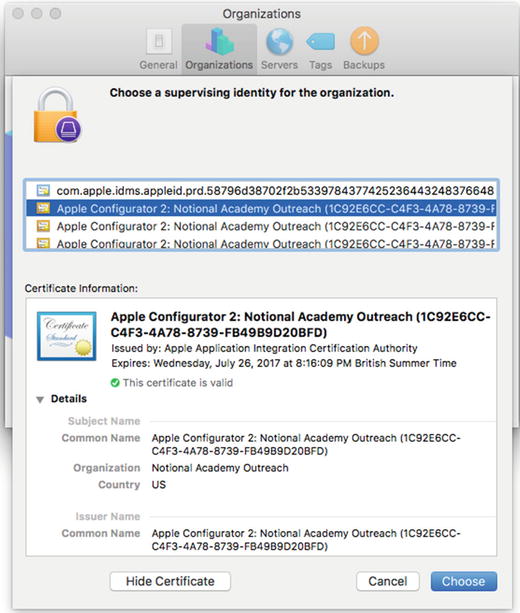The width and height of the screenshot is (520, 613).
Task: Click the Organizations tab label
Action: 219,65
